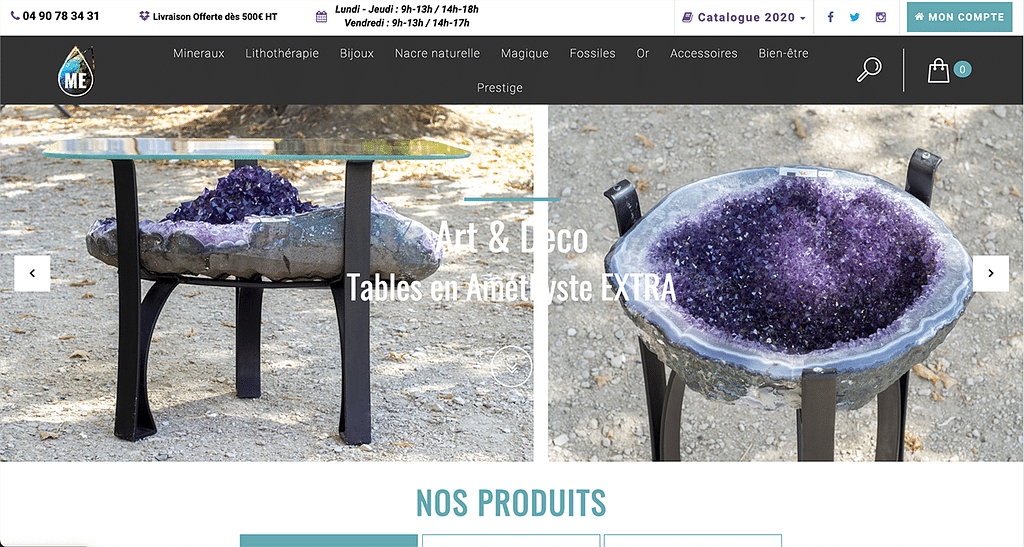Image resolution: width=1024 pixels, height=547 pixels.
Task: Click the circled down-arrow on slider
Action: pyautogui.click(x=511, y=366)
